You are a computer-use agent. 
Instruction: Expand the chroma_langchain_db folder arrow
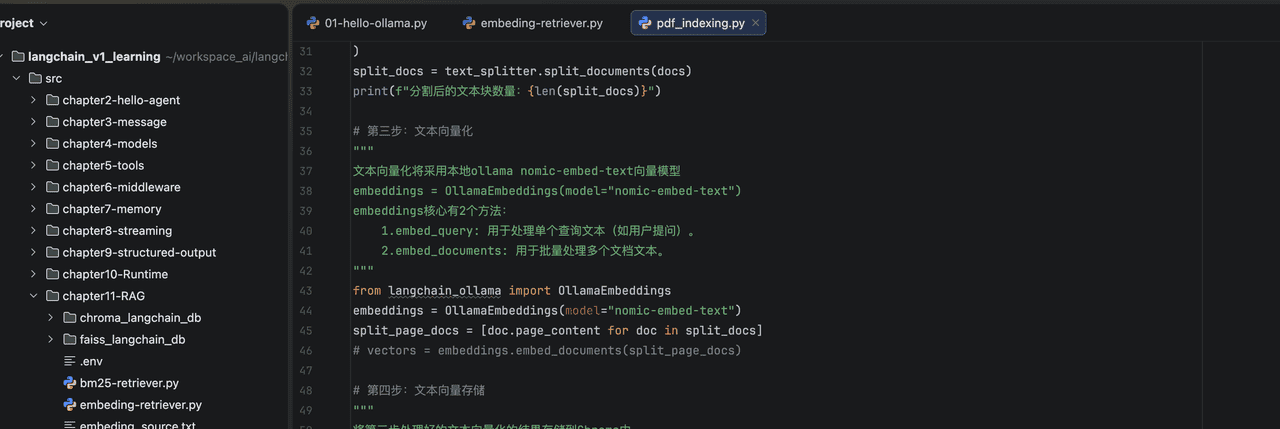(x=50, y=318)
